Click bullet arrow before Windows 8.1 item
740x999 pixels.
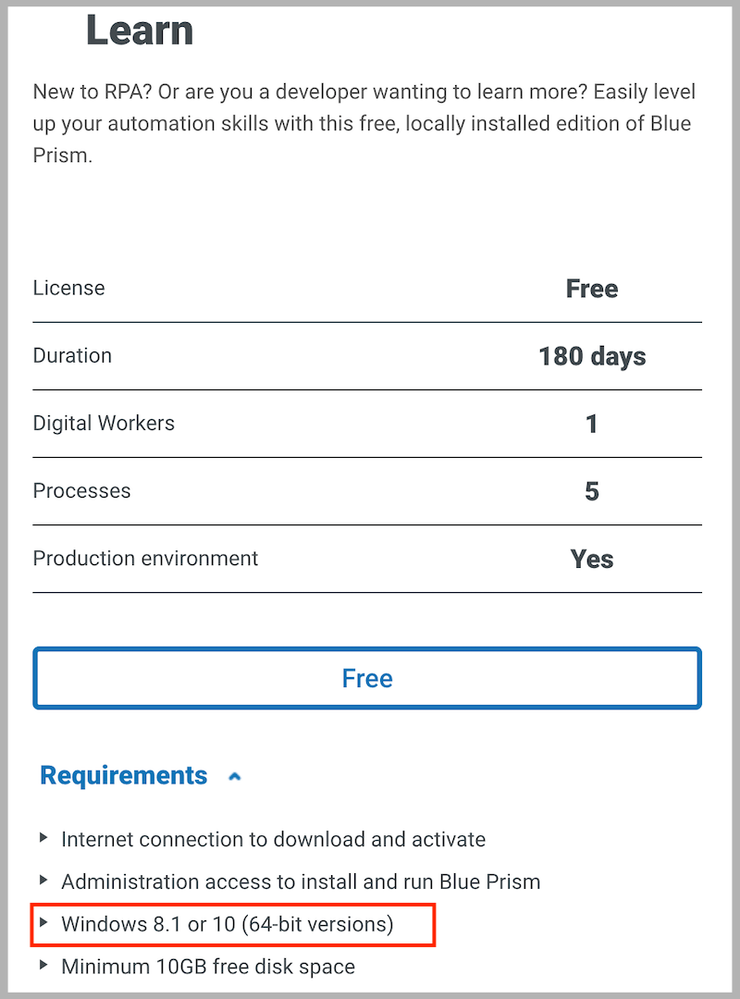[x=43, y=923]
